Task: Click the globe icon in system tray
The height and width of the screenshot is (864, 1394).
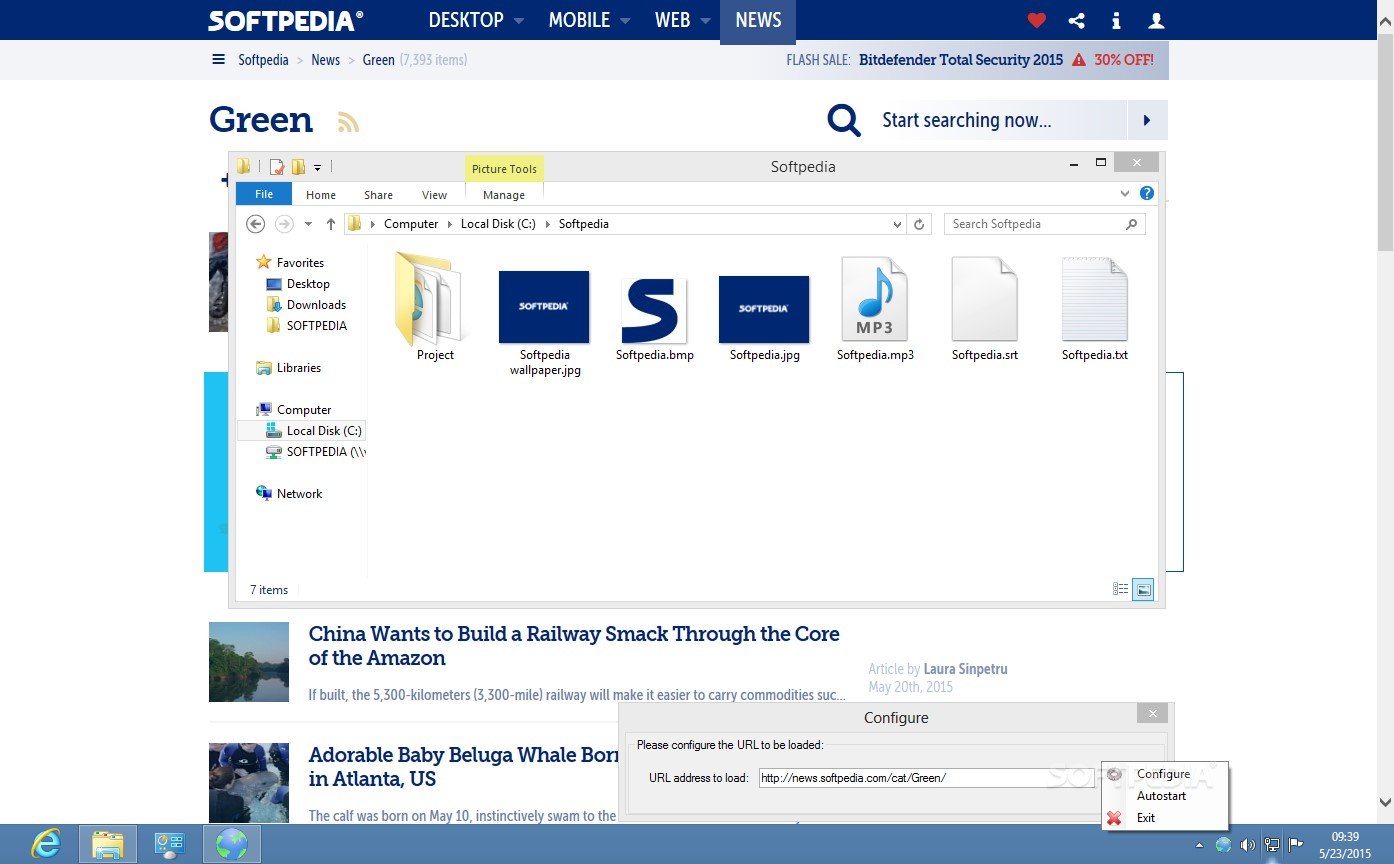Action: click(x=1223, y=845)
